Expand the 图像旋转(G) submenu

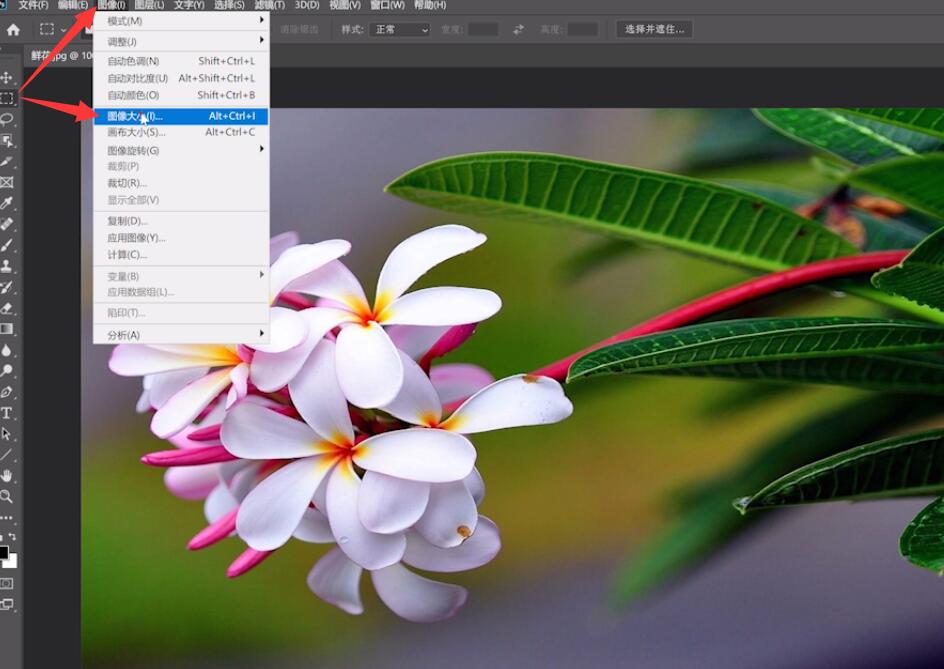181,150
